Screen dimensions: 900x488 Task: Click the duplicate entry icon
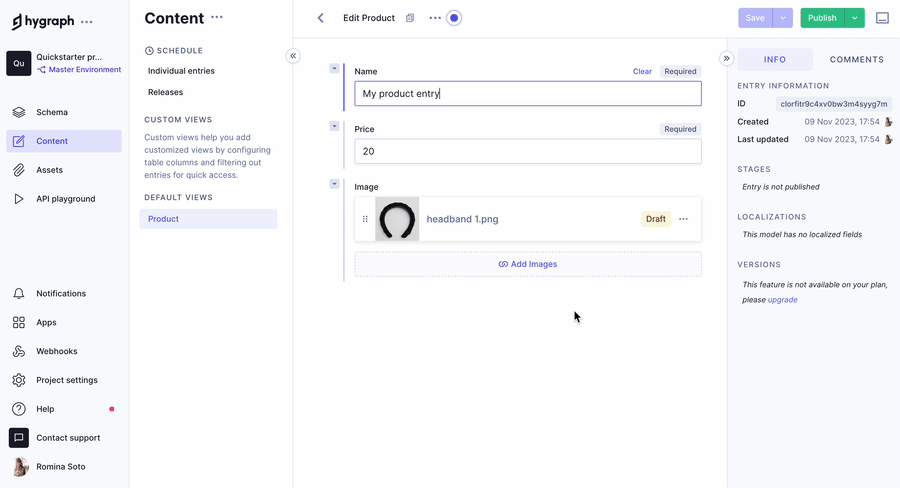point(410,18)
